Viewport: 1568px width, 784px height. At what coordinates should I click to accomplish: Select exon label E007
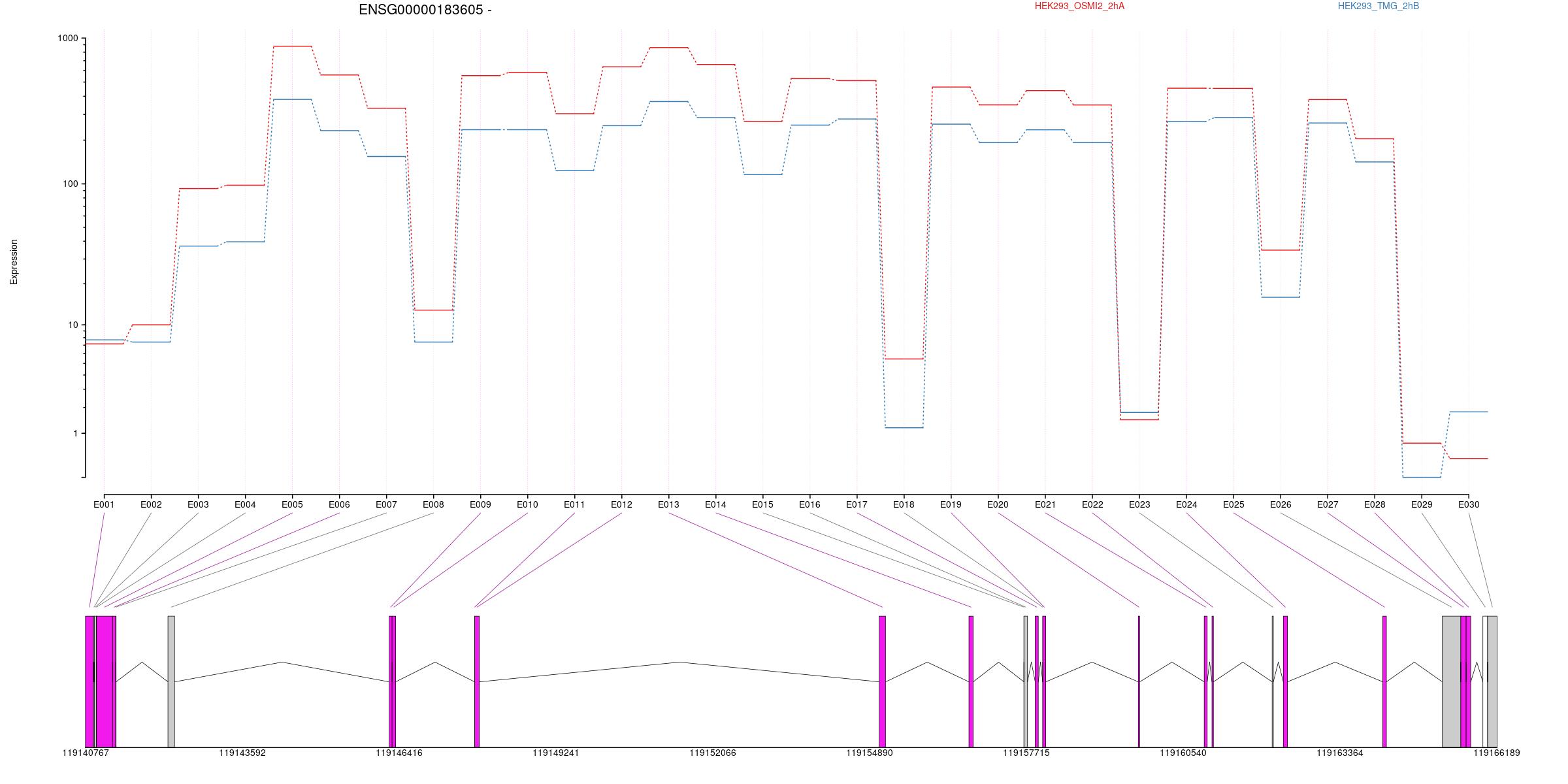pos(386,504)
